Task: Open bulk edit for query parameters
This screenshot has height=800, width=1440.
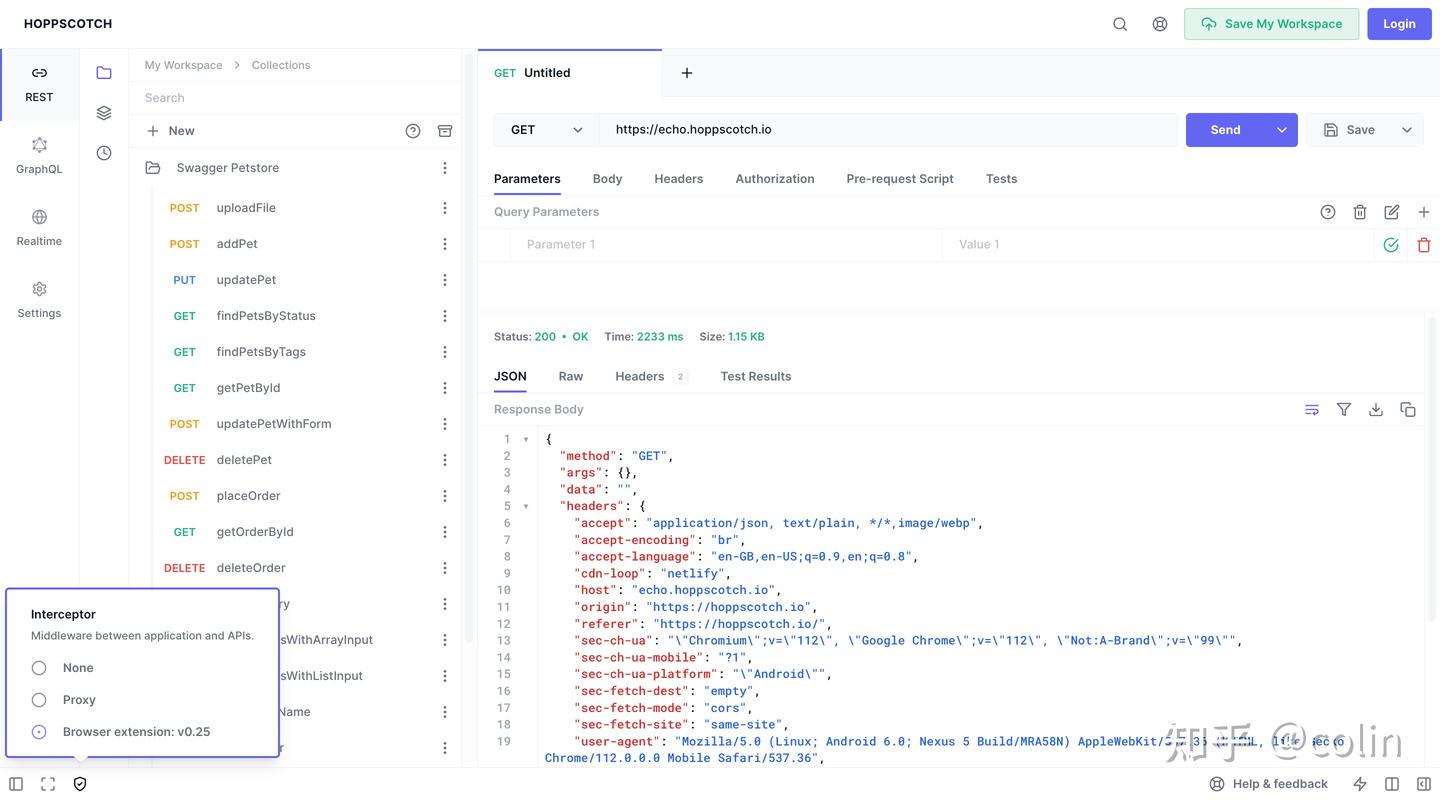Action: click(1392, 212)
